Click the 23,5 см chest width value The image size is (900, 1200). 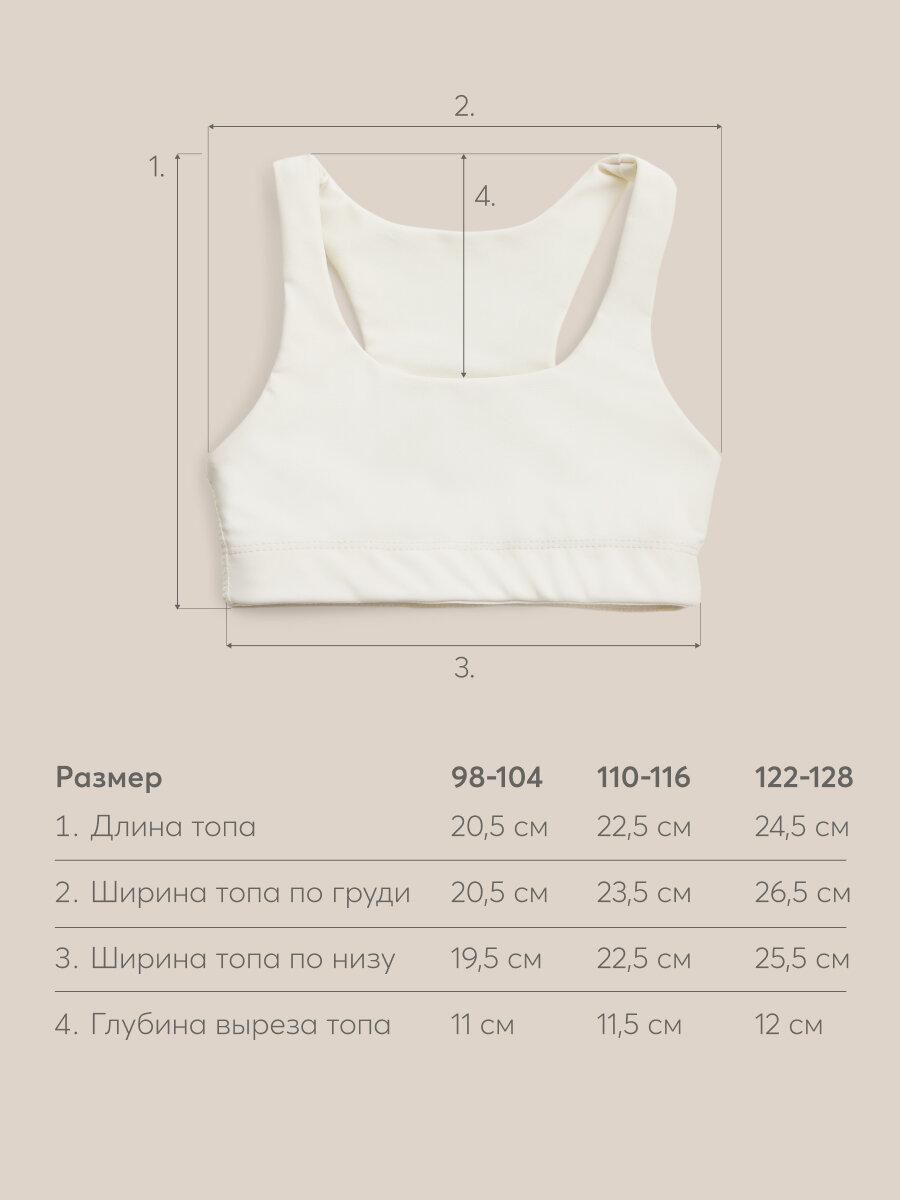coord(645,893)
